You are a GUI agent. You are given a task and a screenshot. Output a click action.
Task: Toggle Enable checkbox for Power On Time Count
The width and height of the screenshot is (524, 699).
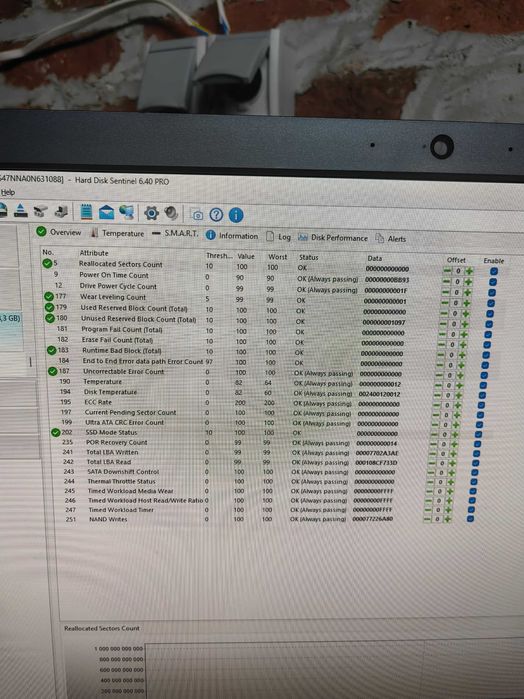point(493,282)
